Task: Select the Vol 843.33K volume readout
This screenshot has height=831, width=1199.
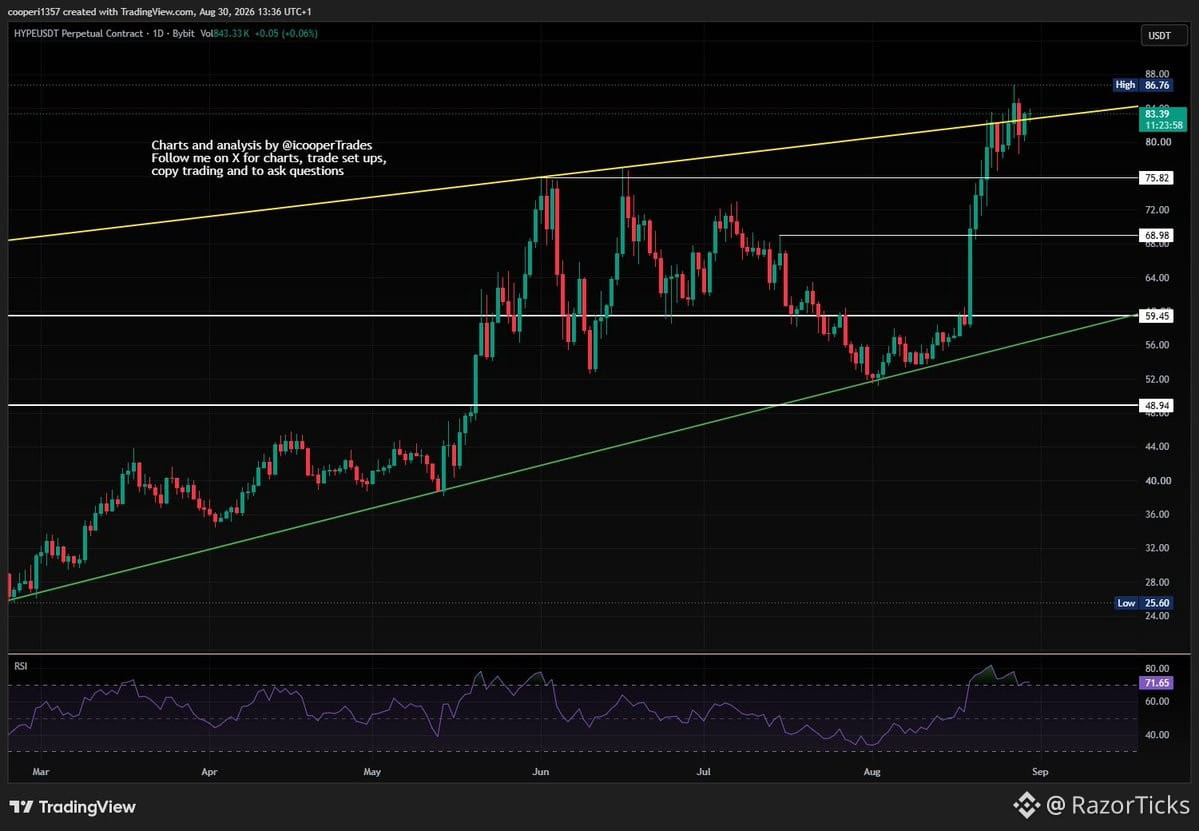Action: pos(225,34)
